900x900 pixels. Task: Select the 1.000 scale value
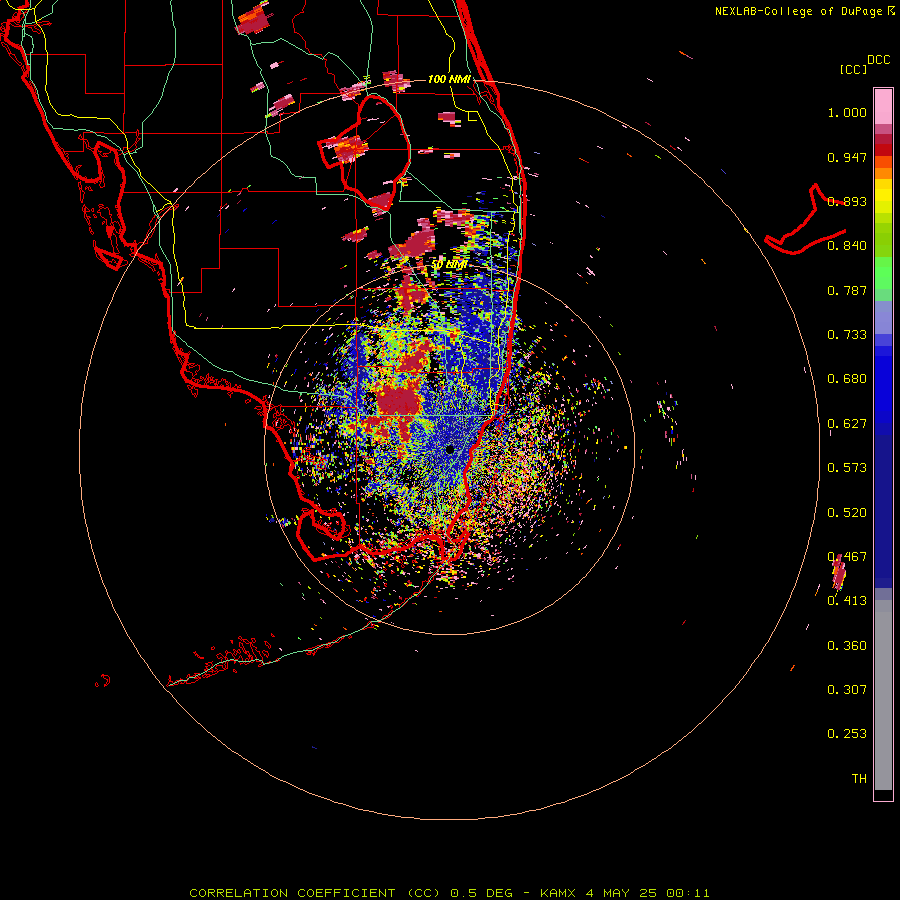847,112
